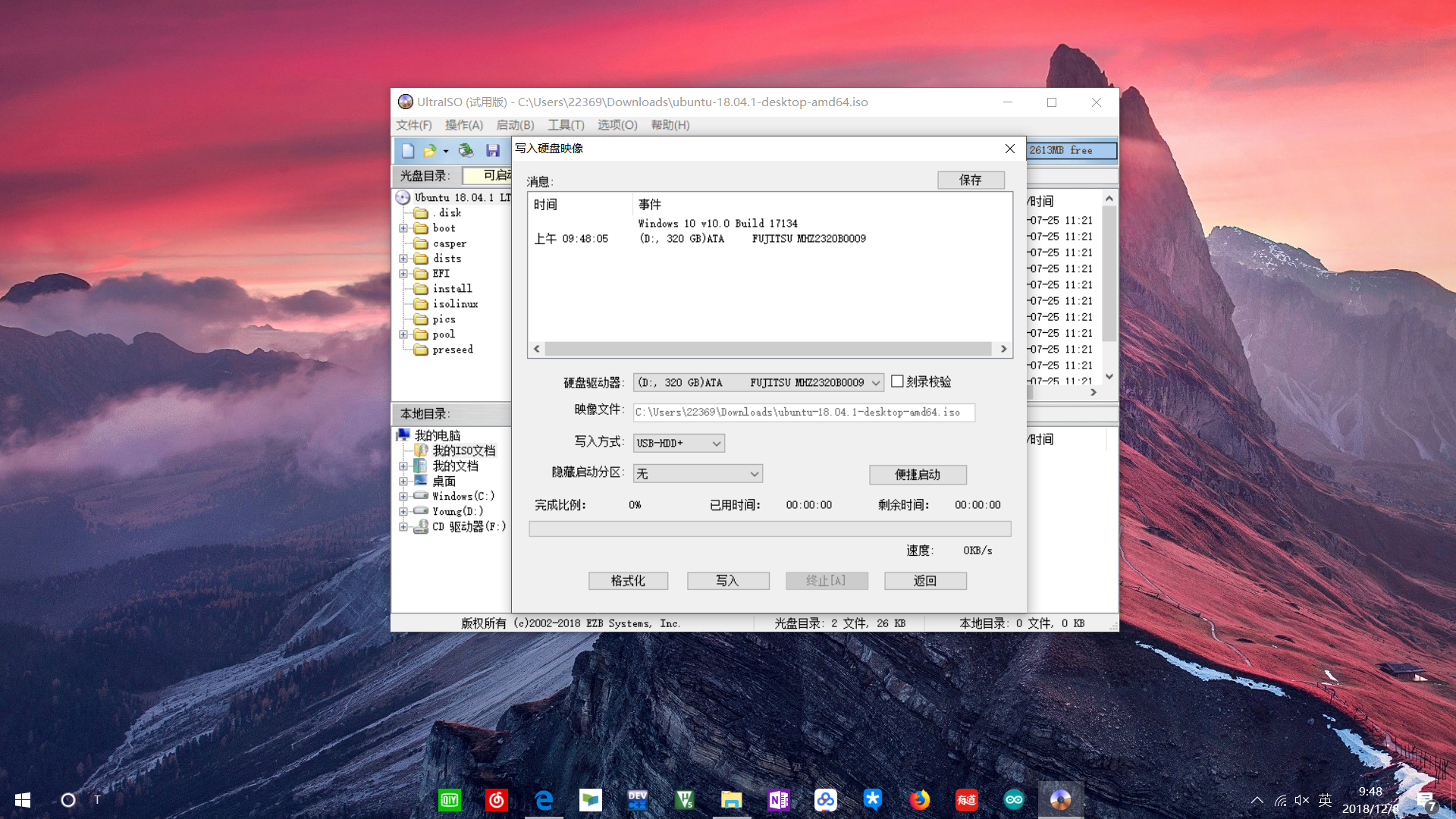Open the 启动(B) menu
This screenshot has height=819, width=1456.
(x=515, y=125)
